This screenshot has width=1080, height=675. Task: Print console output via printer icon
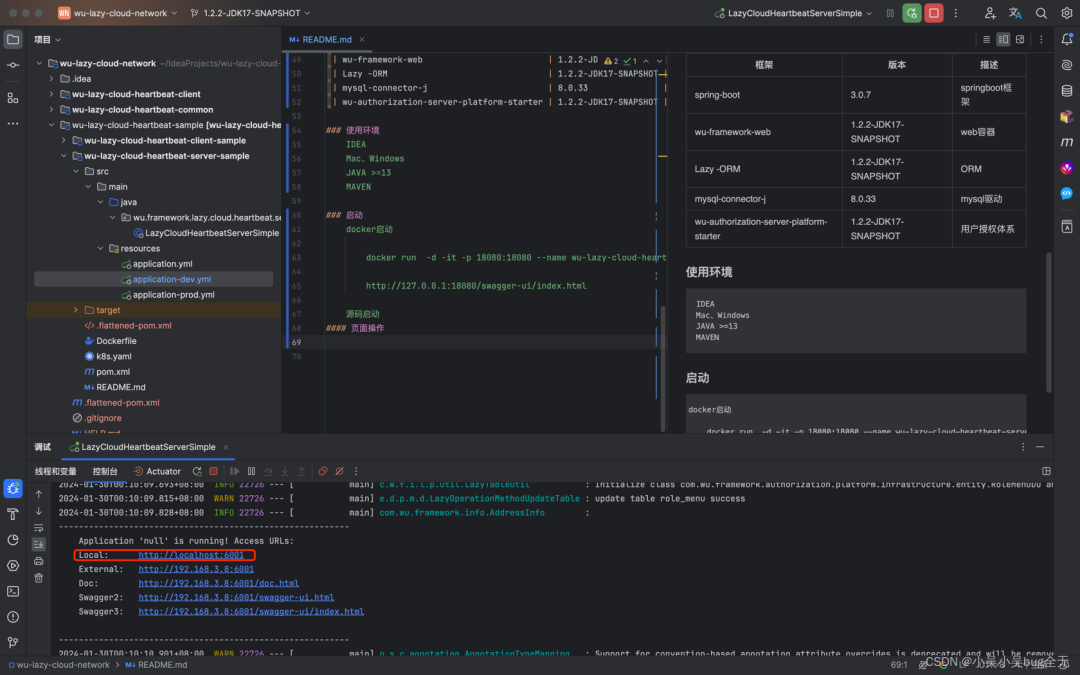pos(39,561)
